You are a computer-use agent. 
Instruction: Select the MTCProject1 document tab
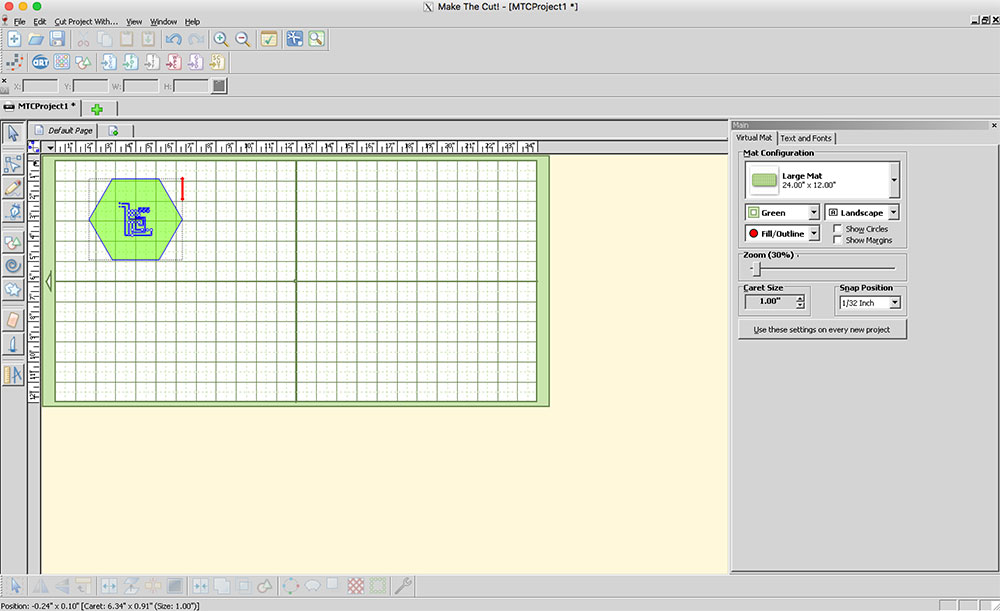pyautogui.click(x=41, y=107)
